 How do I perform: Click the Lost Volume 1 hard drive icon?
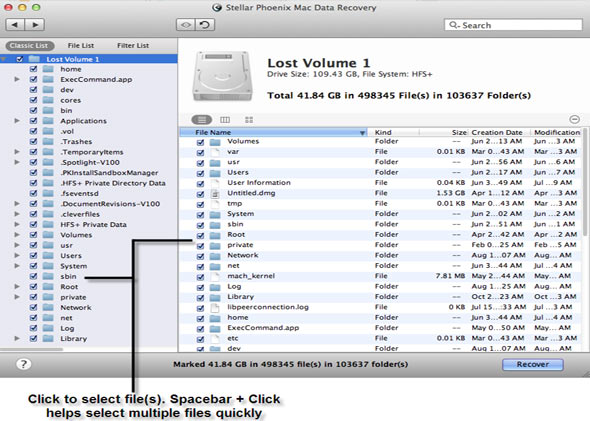222,77
